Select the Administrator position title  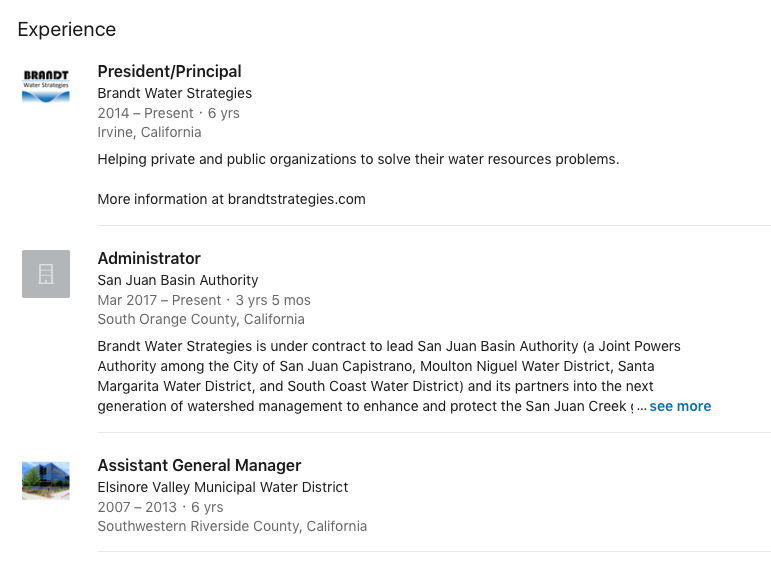[149, 258]
